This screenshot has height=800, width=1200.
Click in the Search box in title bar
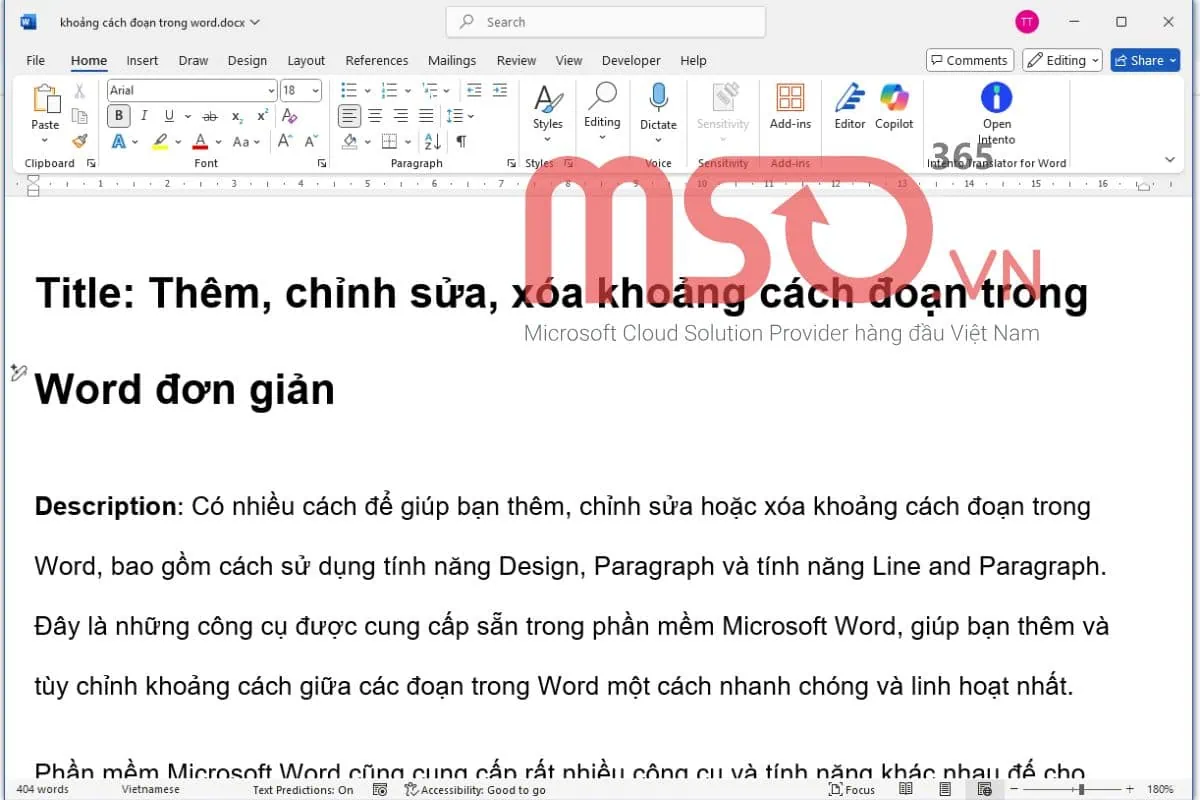pos(605,22)
